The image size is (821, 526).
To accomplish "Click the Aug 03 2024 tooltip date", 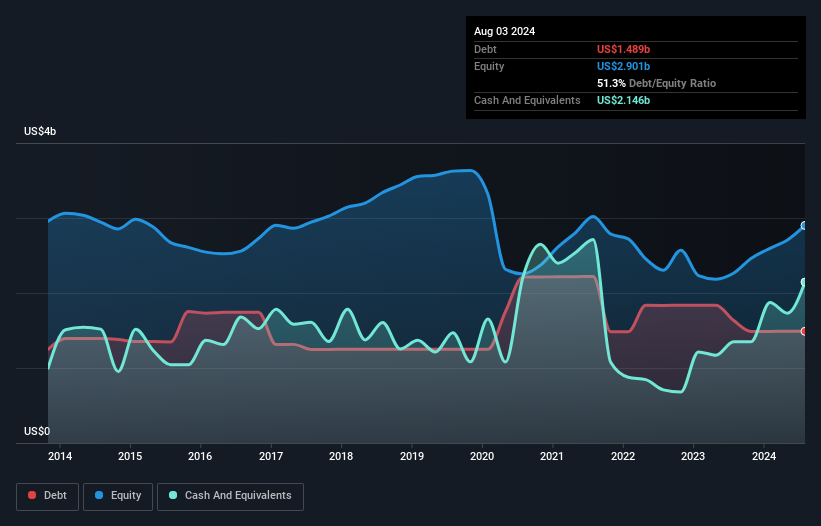I will pos(504,31).
